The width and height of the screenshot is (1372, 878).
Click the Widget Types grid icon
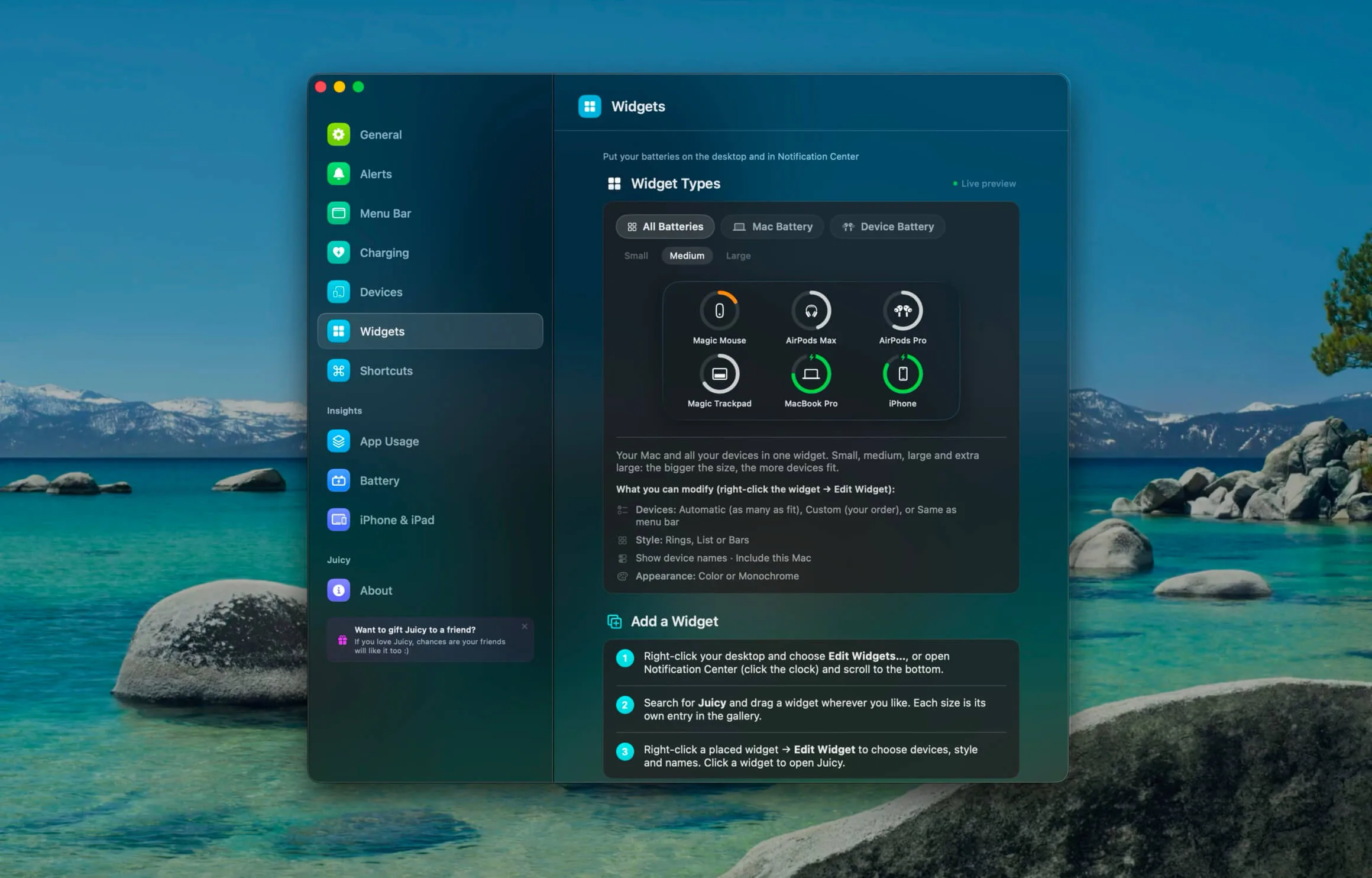point(614,184)
